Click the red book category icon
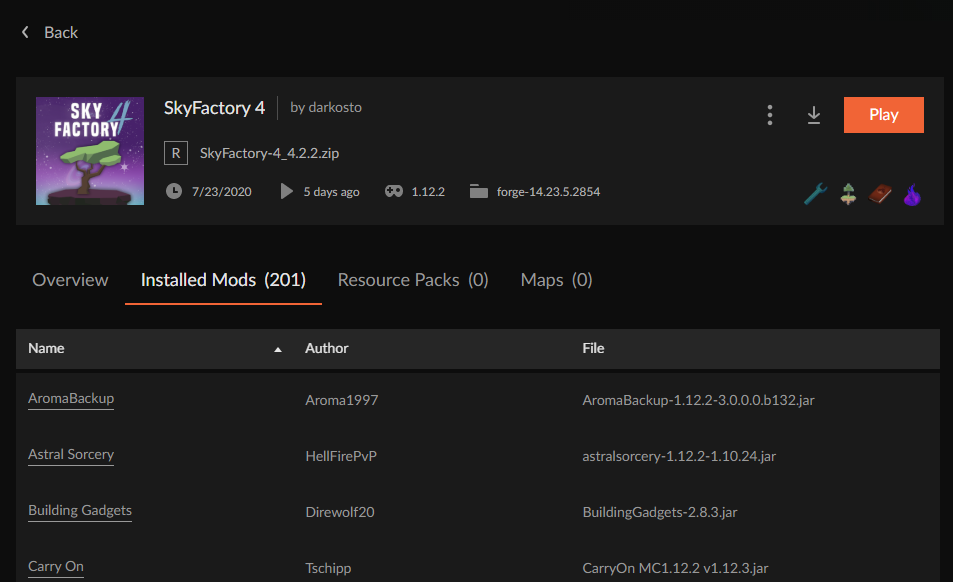 [880, 194]
